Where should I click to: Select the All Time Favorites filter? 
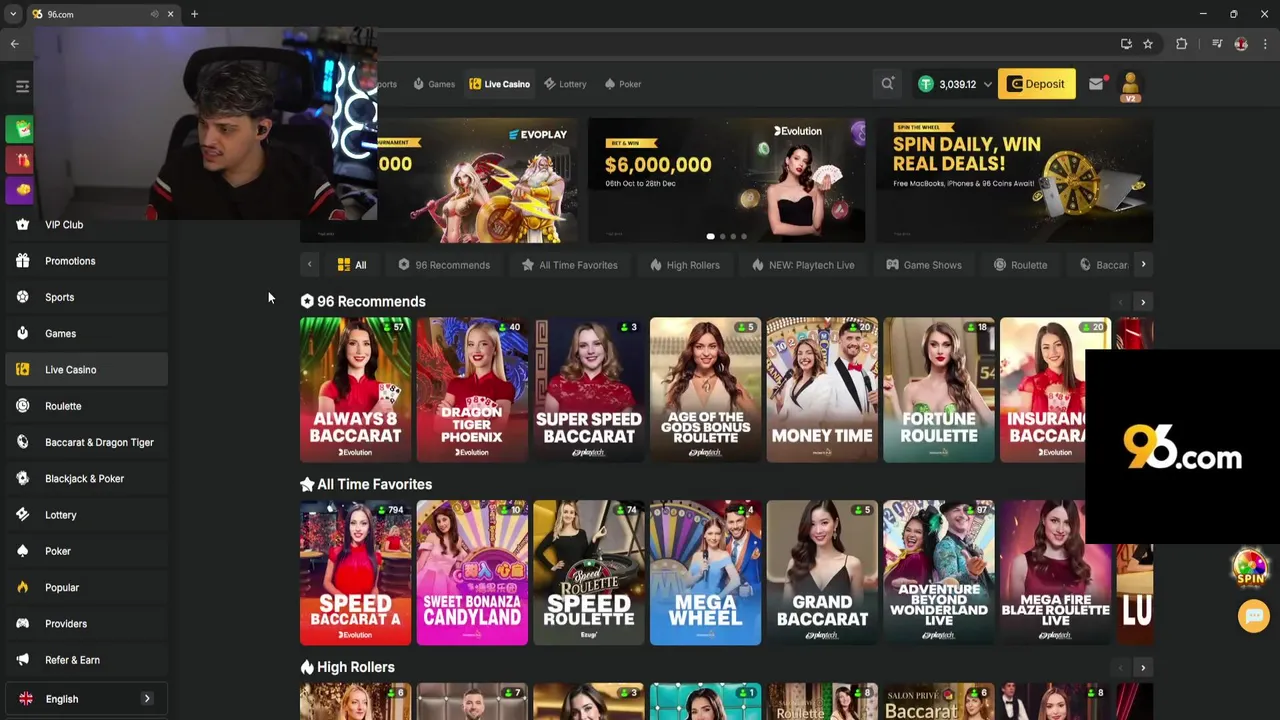point(570,265)
